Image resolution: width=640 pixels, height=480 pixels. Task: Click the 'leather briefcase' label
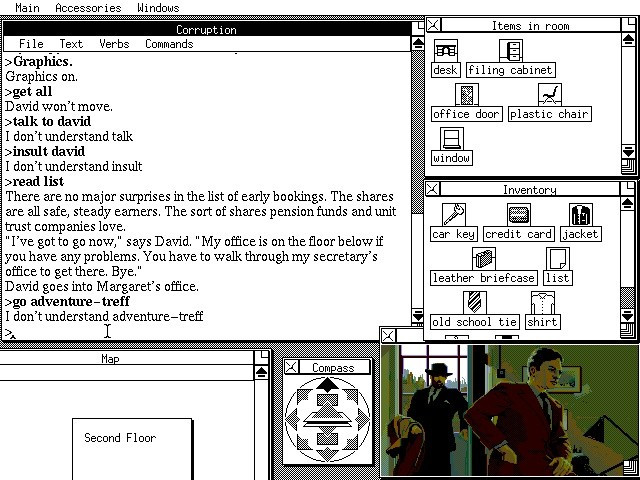484,278
